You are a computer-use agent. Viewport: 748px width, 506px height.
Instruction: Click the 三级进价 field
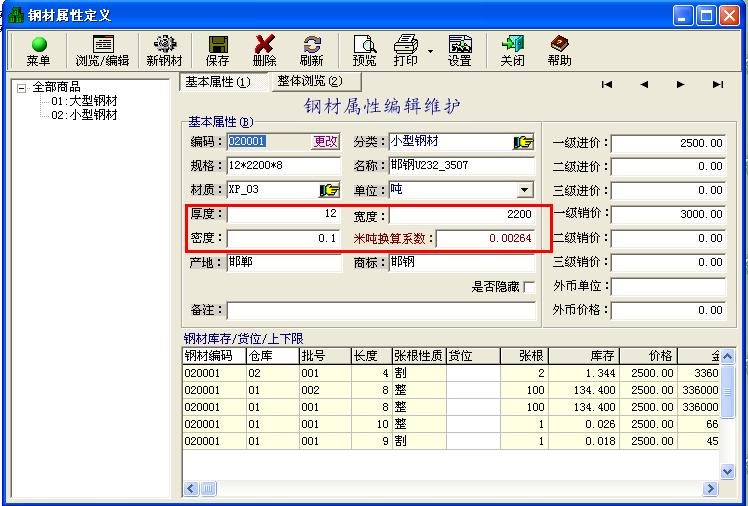668,190
